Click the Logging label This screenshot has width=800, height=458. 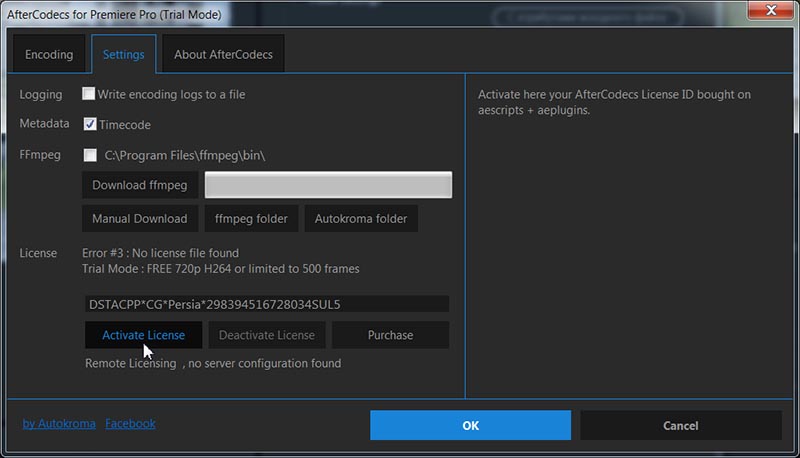click(x=41, y=95)
